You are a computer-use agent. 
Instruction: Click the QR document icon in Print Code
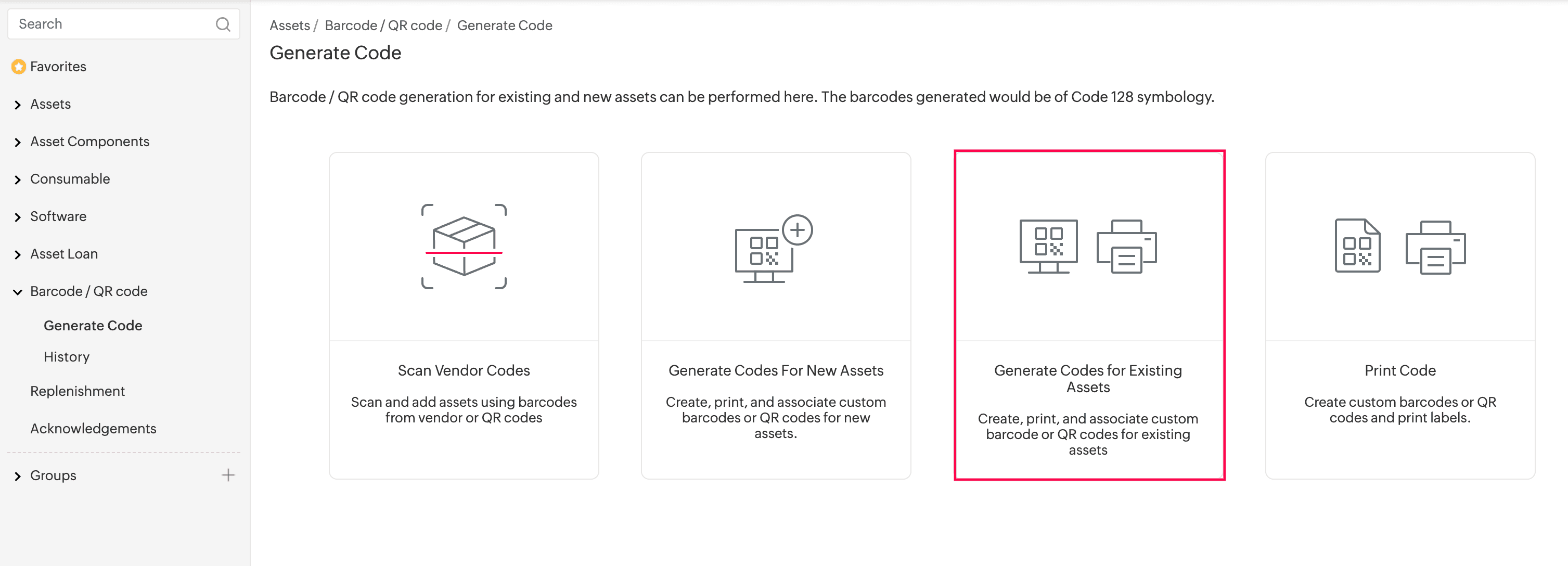tap(1357, 245)
